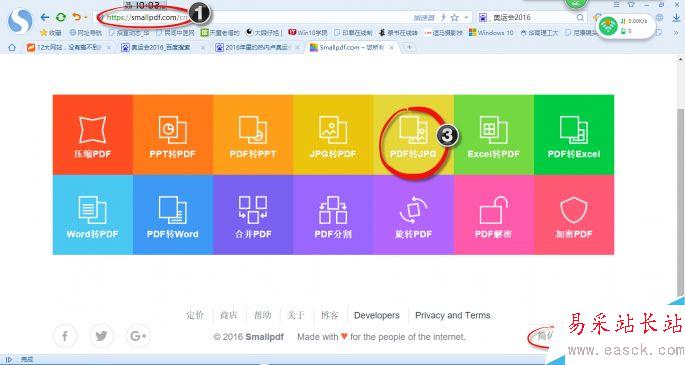685x365 pixels.
Task: Open the 合并PDF merge tile
Action: [x=253, y=215]
